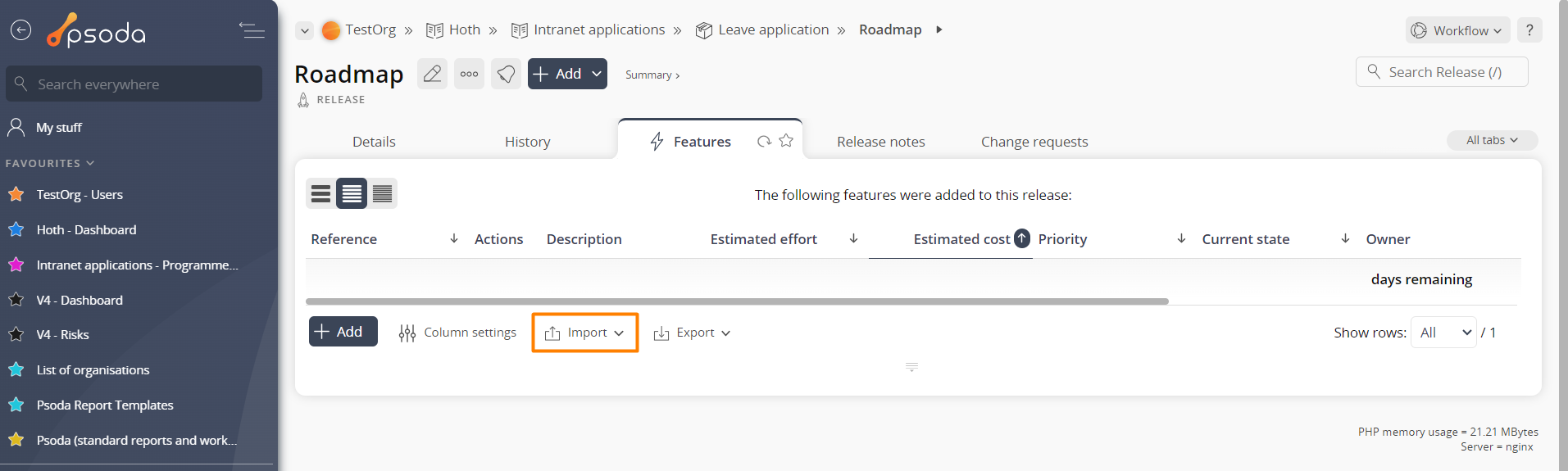Favourite the Features tab with star icon
The width and height of the screenshot is (1568, 471).
tap(786, 141)
